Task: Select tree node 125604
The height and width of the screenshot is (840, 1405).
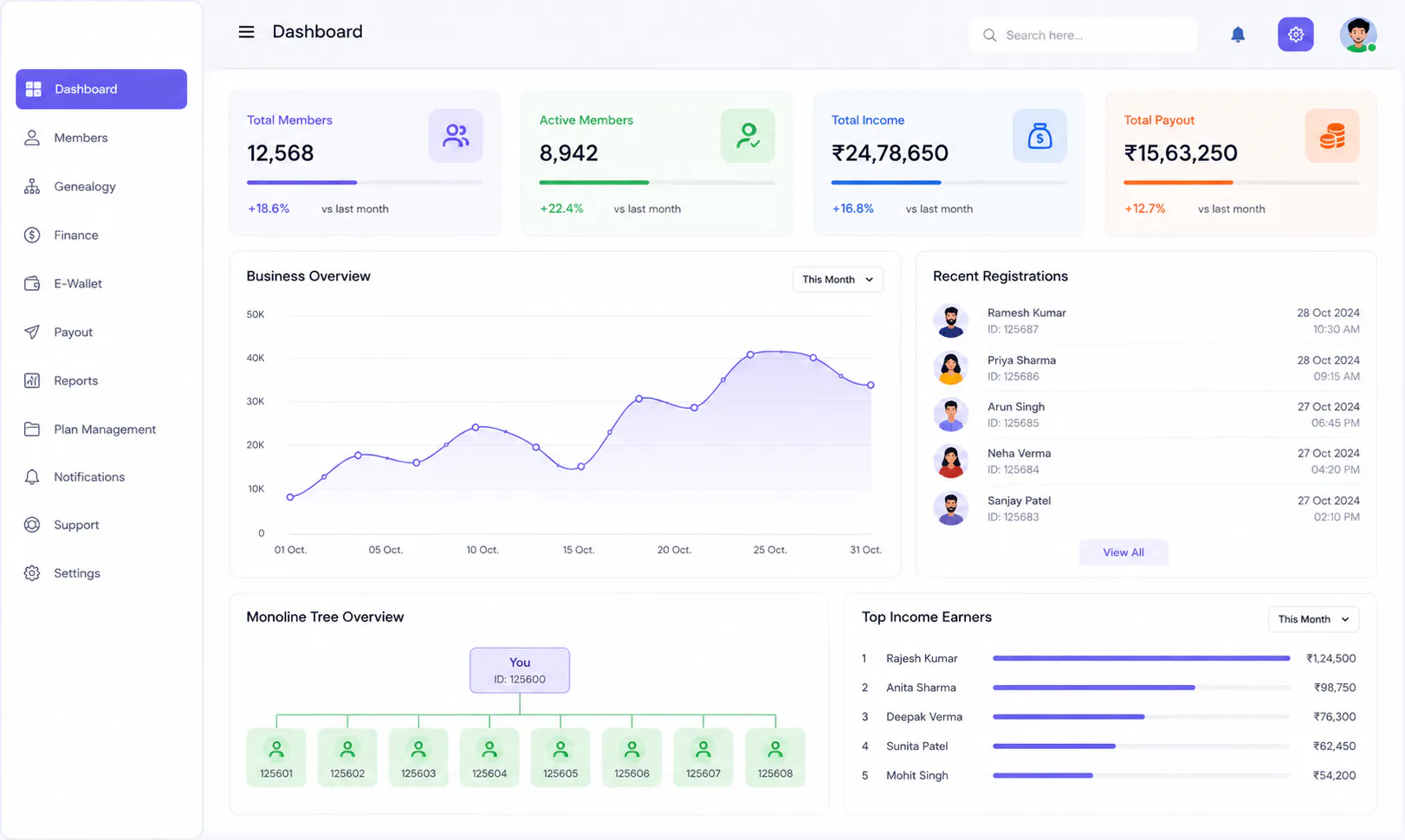Action: click(489, 757)
